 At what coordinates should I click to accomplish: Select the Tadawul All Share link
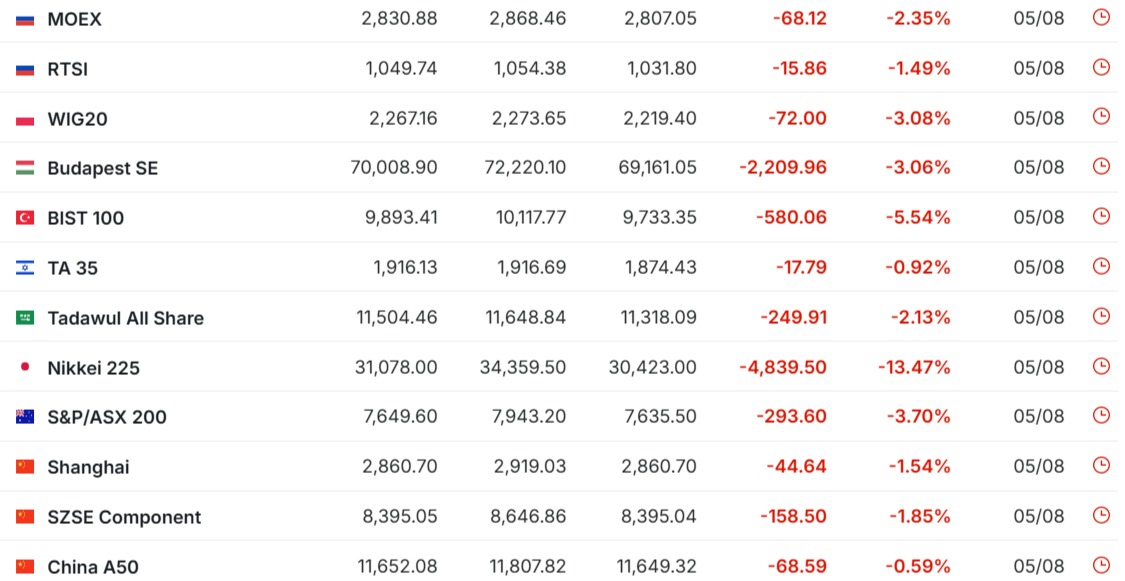point(126,318)
